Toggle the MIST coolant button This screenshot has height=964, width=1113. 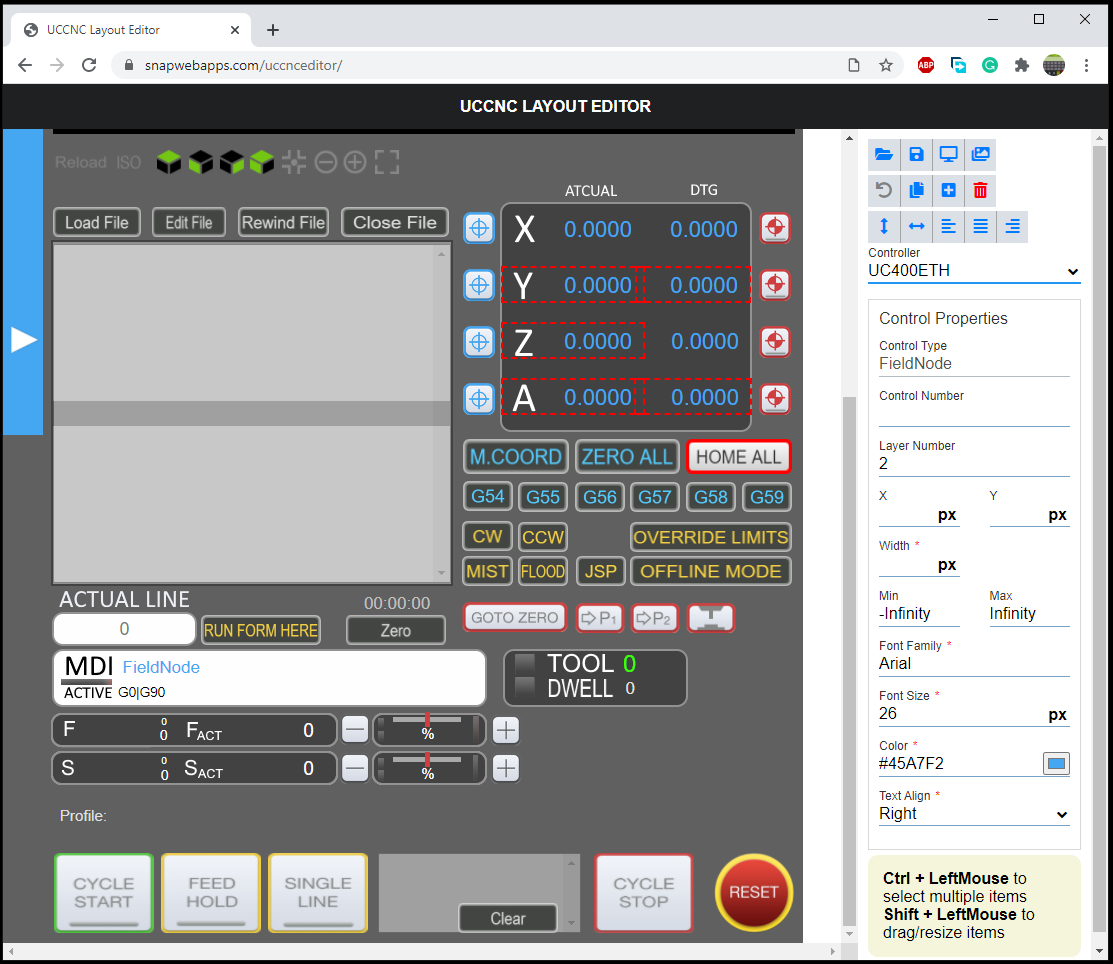[487, 571]
